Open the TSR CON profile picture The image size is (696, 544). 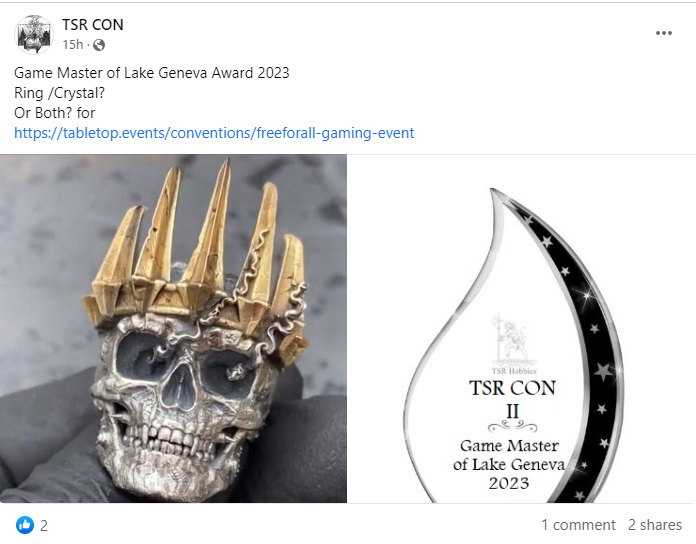point(34,34)
